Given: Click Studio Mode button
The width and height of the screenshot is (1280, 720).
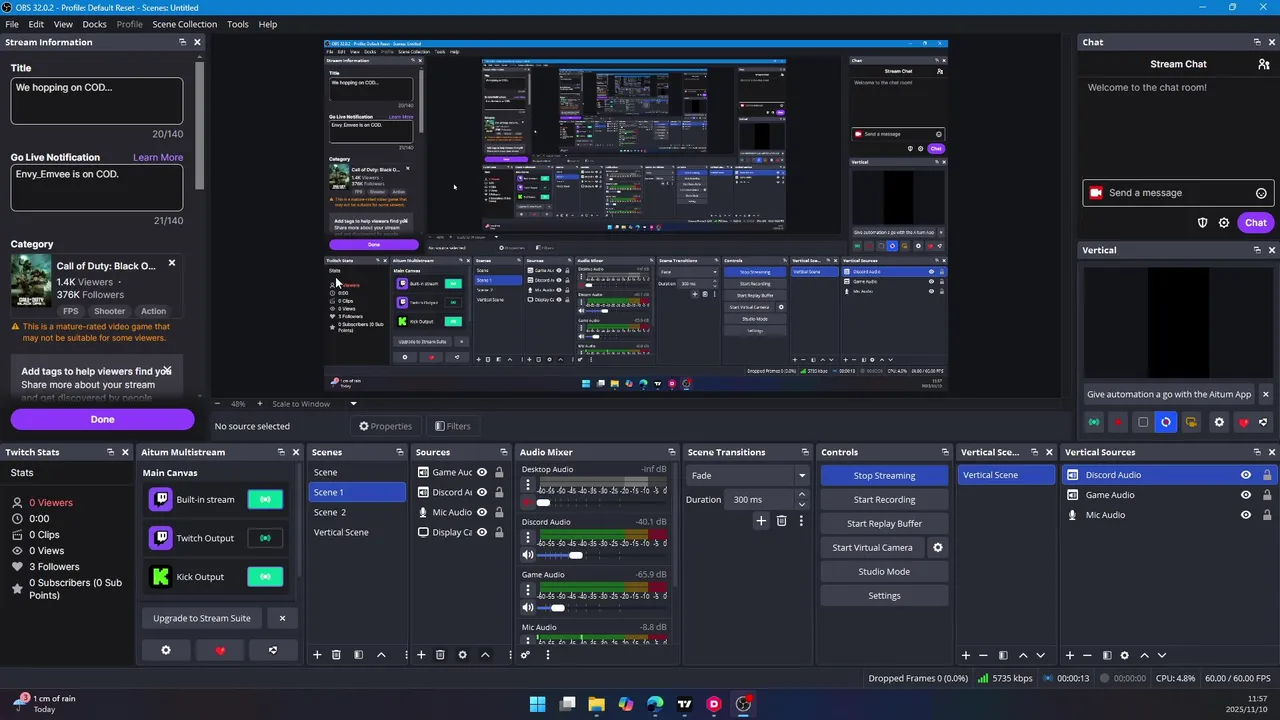Looking at the screenshot, I should click(884, 572).
